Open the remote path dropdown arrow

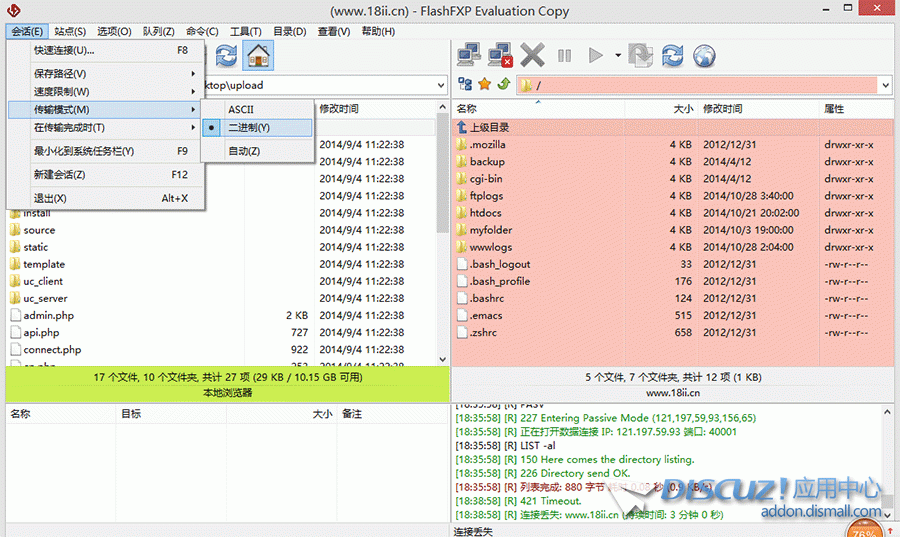pos(884,86)
